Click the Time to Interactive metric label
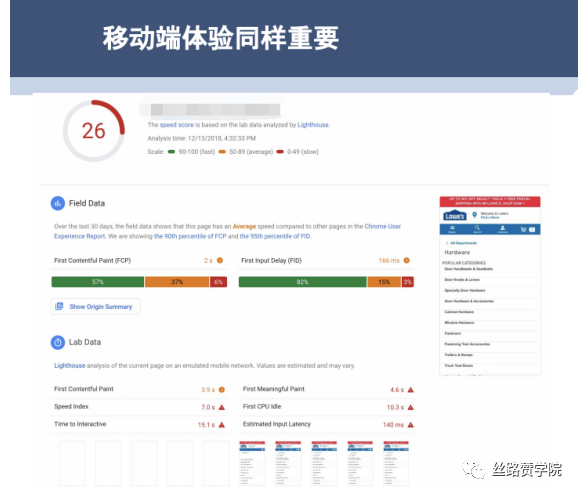Screen dimensions: 580x495 (x=80, y=424)
